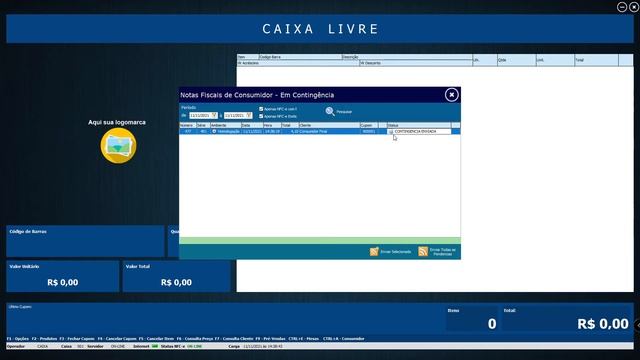Click the Cupom column header in dialog
This screenshot has height=360, width=640.
[x=369, y=125]
